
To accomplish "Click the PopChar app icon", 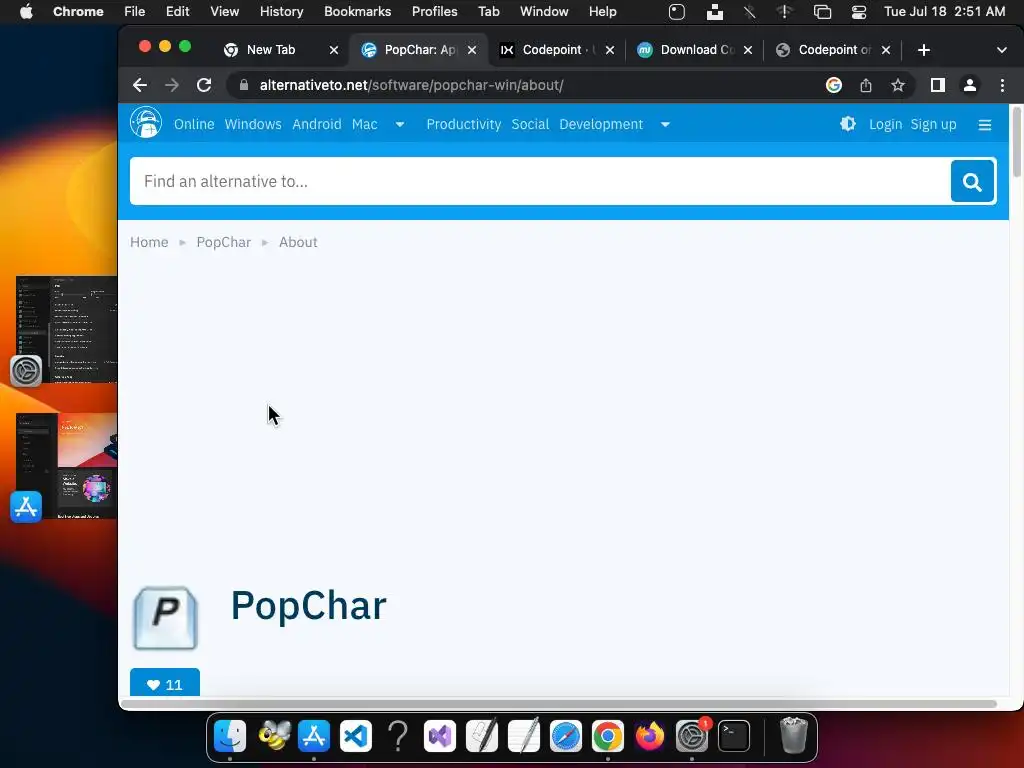I will click(165, 618).
